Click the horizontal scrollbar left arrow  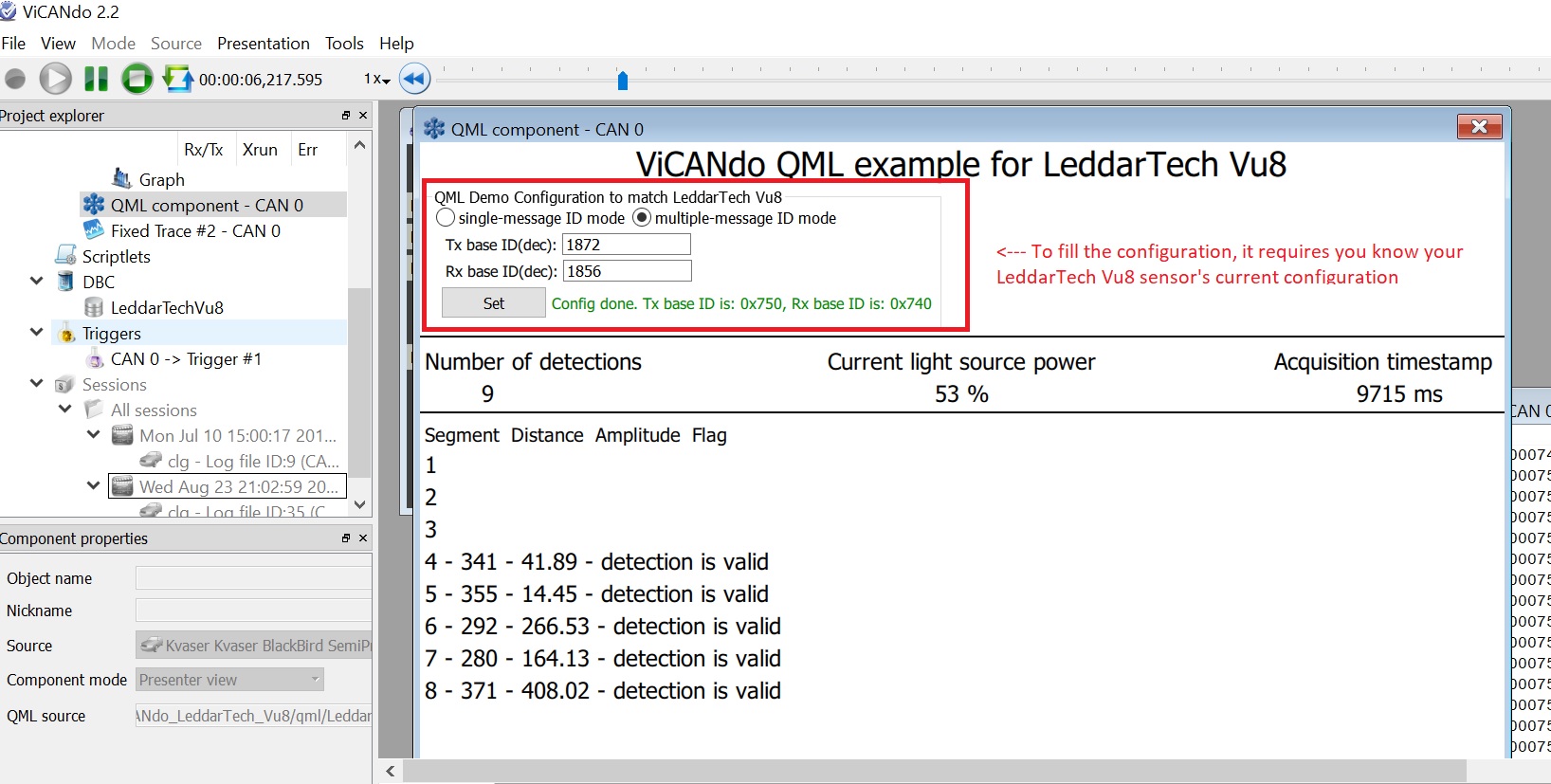coord(391,772)
